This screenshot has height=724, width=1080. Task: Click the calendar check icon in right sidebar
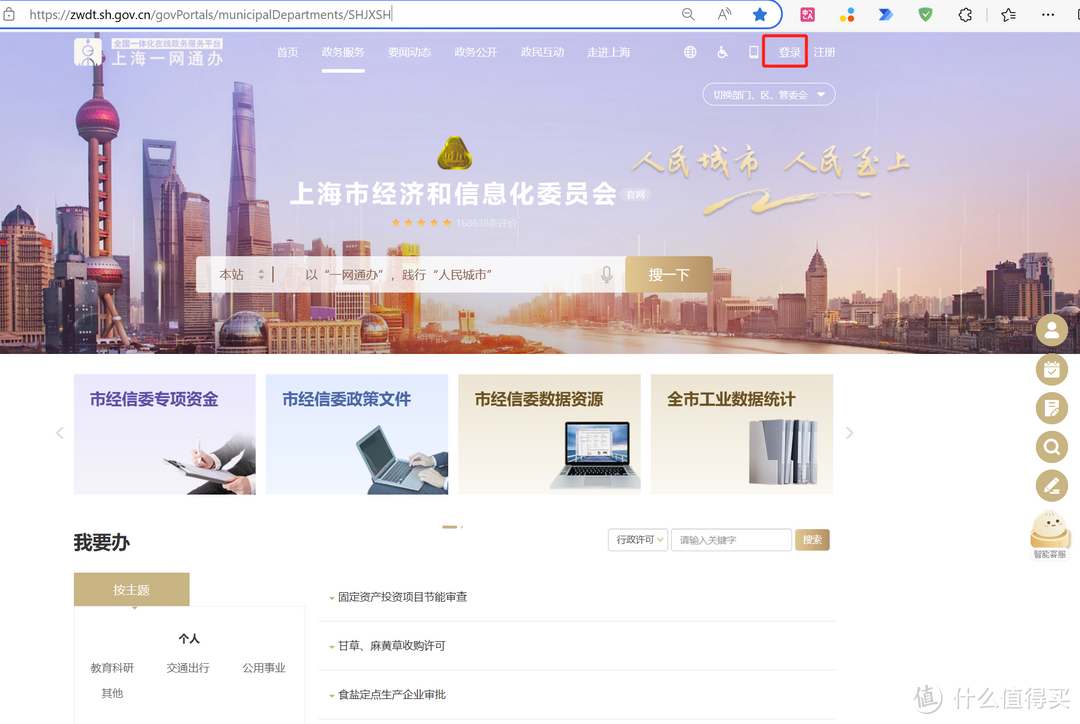pyautogui.click(x=1051, y=369)
